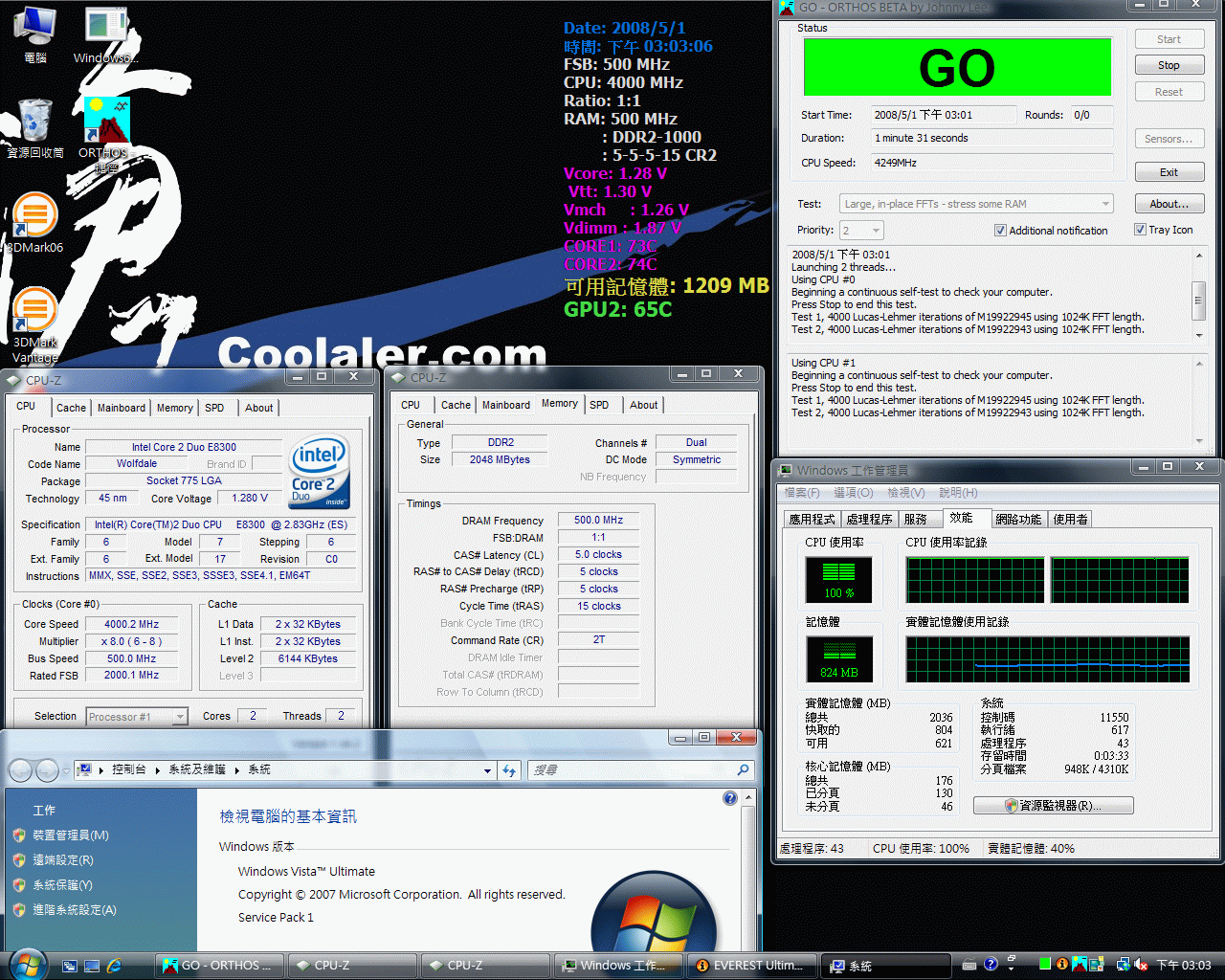Switch to Cache tab in CPU-Z memory window
Viewport: 1225px width, 980px height.
[x=456, y=405]
